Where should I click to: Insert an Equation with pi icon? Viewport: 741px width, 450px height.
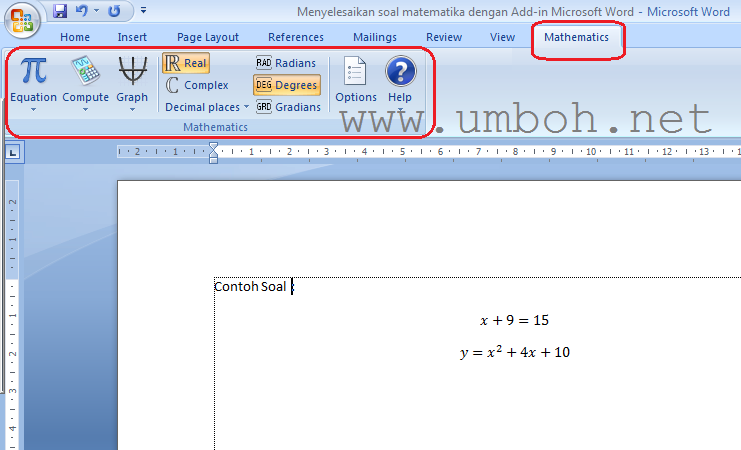tap(34, 71)
